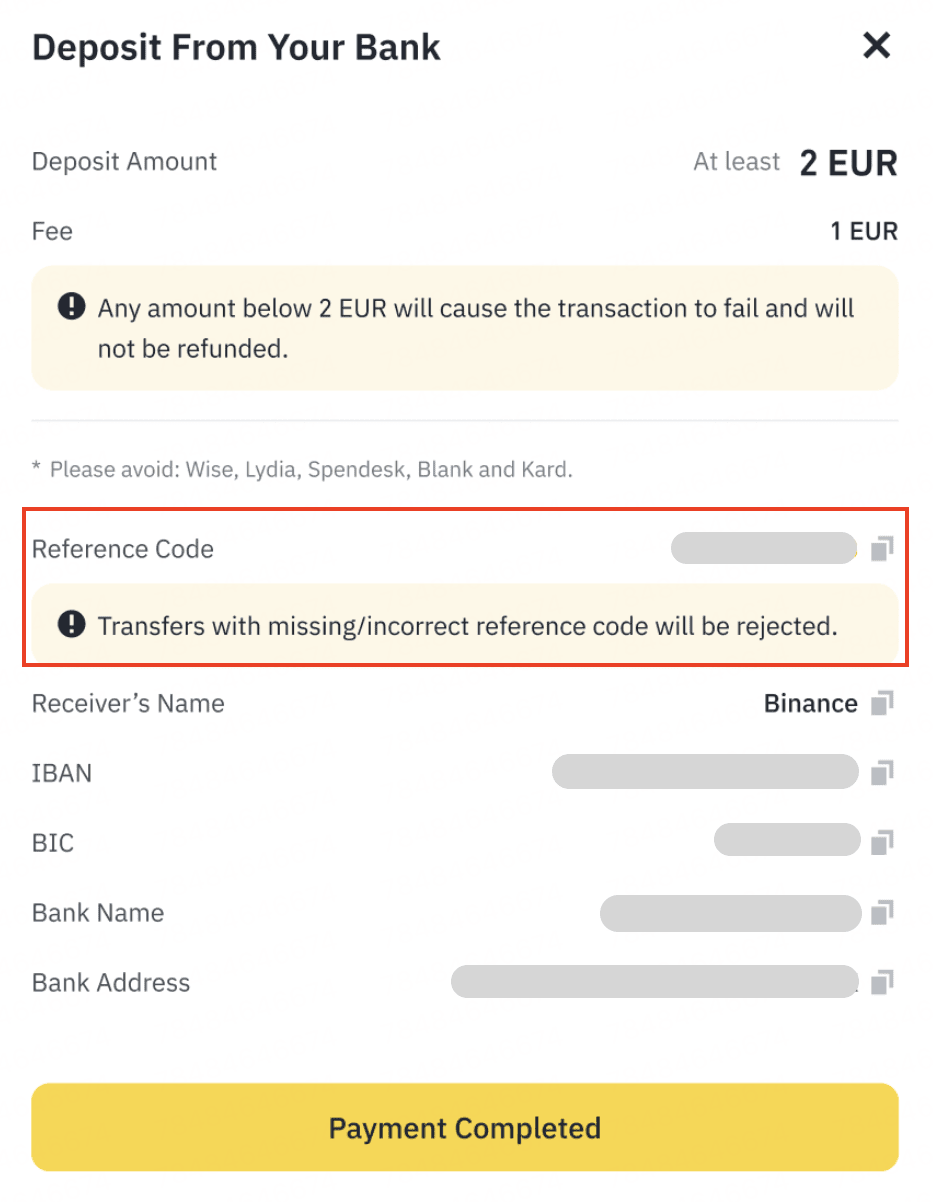Click the Deposit From Your Bank title
Screen dimensions: 934x1202
[236, 47]
